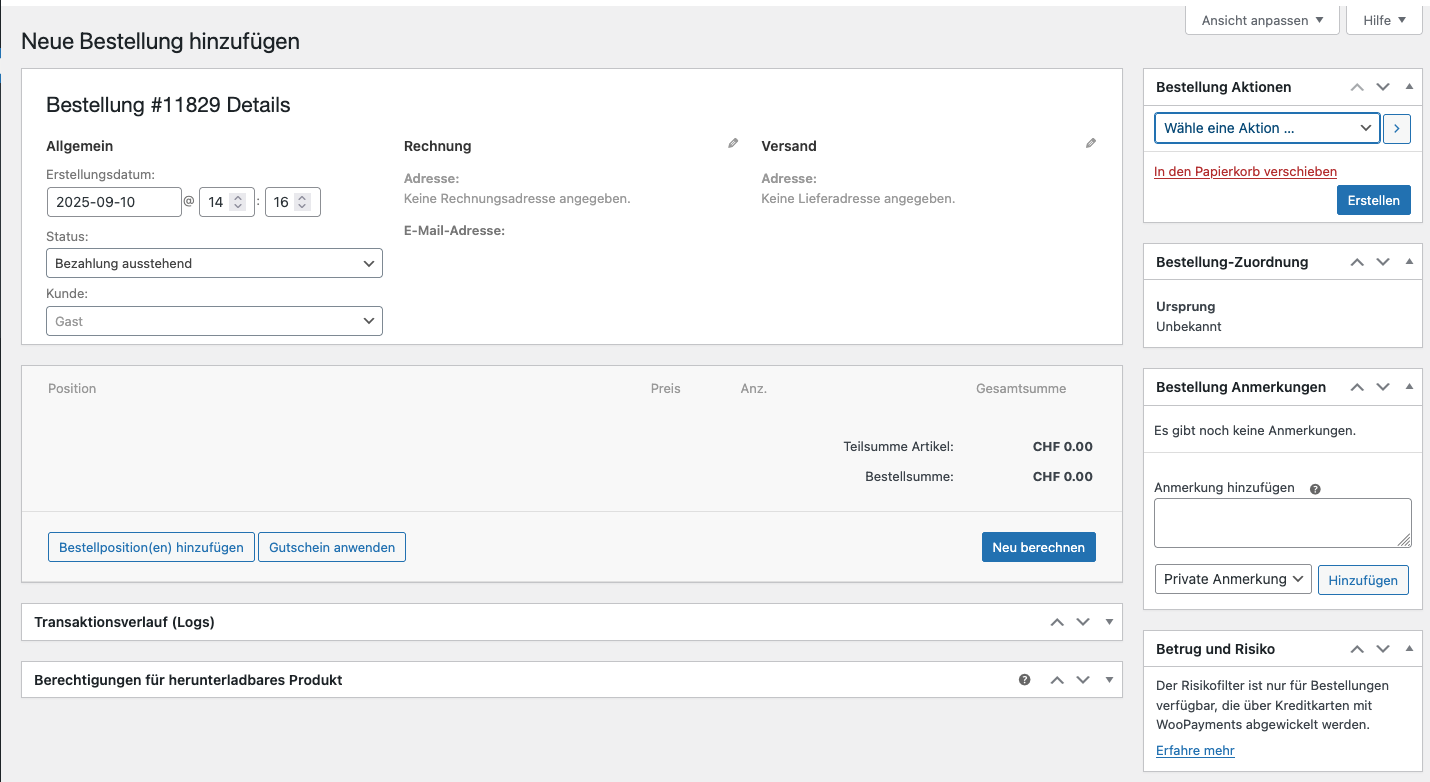Screen dimensions: 1430x782
Task: Move Transaktionsverlauf (Logs) panel up
Action: 1057,622
